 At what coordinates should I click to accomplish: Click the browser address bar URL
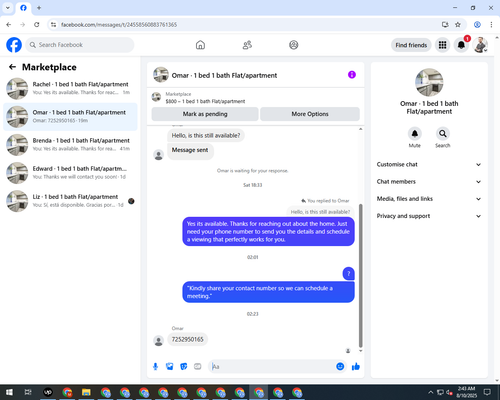click(x=119, y=25)
